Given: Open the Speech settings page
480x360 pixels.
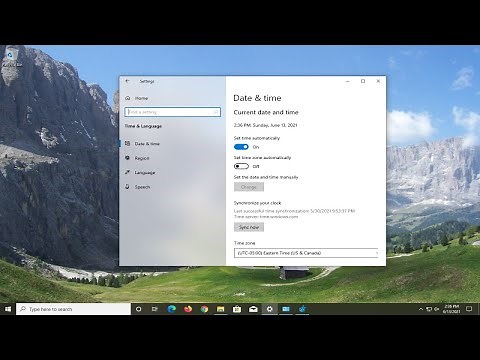Looking at the screenshot, I should point(142,187).
